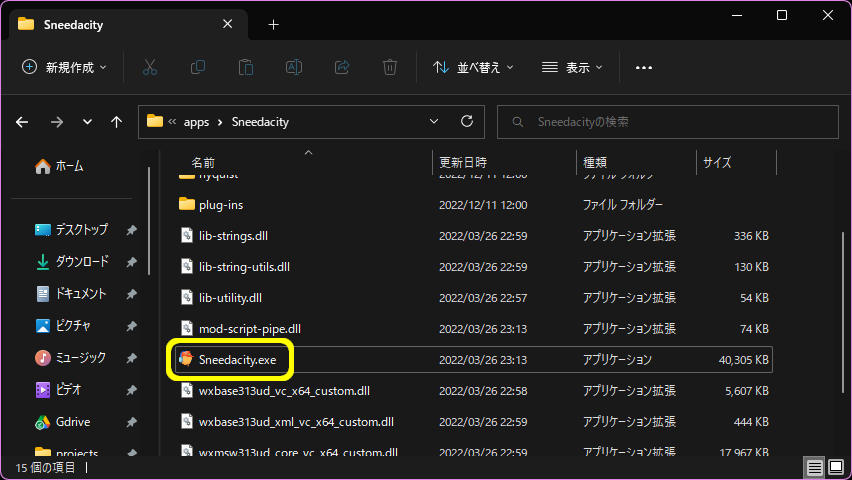Click 2022/12/11 12:00 date of plug-ins
The width and height of the screenshot is (852, 480).
click(x=483, y=205)
